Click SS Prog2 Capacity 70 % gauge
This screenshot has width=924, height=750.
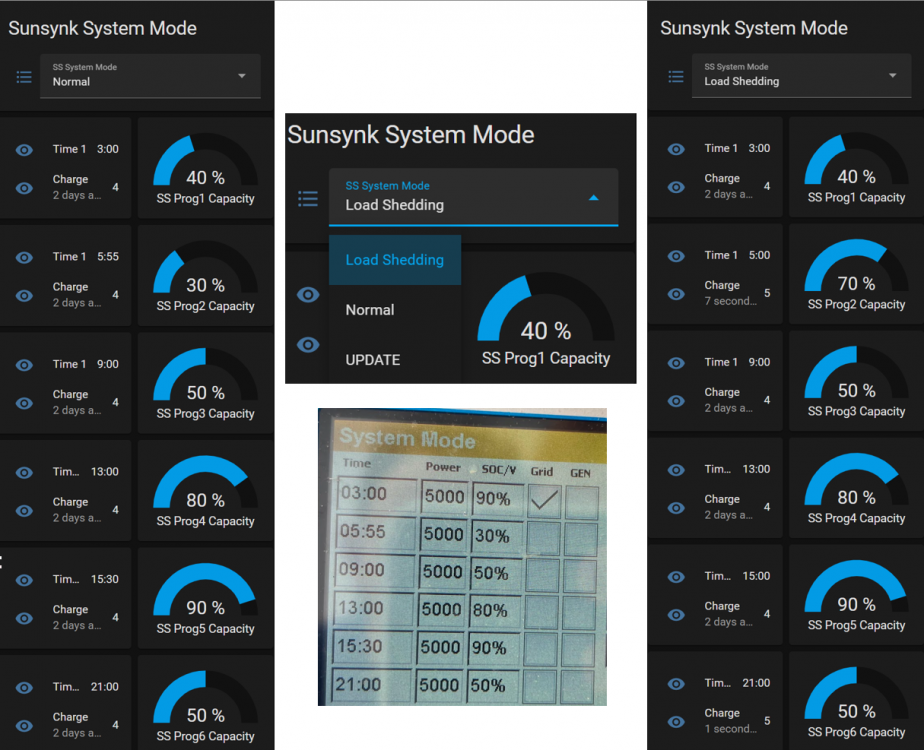(856, 274)
